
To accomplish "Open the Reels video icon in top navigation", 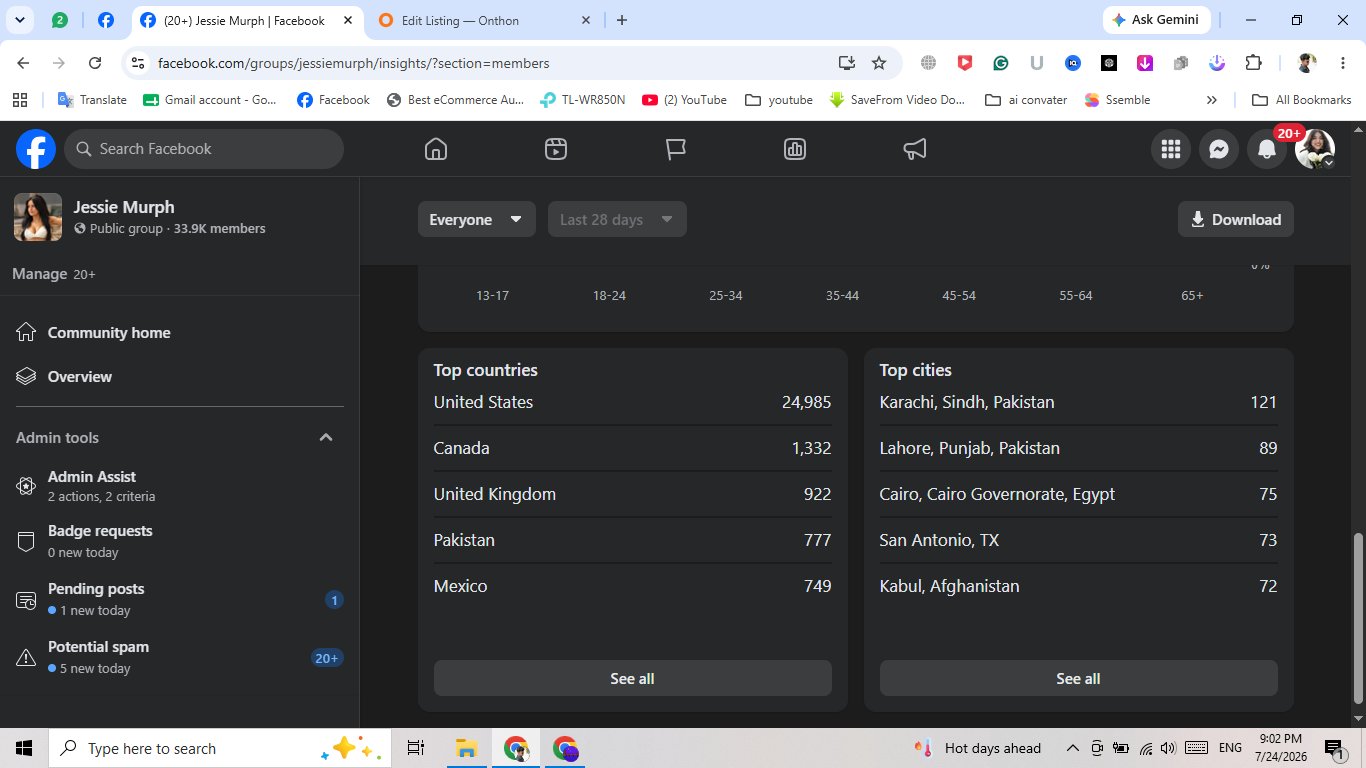I will (556, 149).
